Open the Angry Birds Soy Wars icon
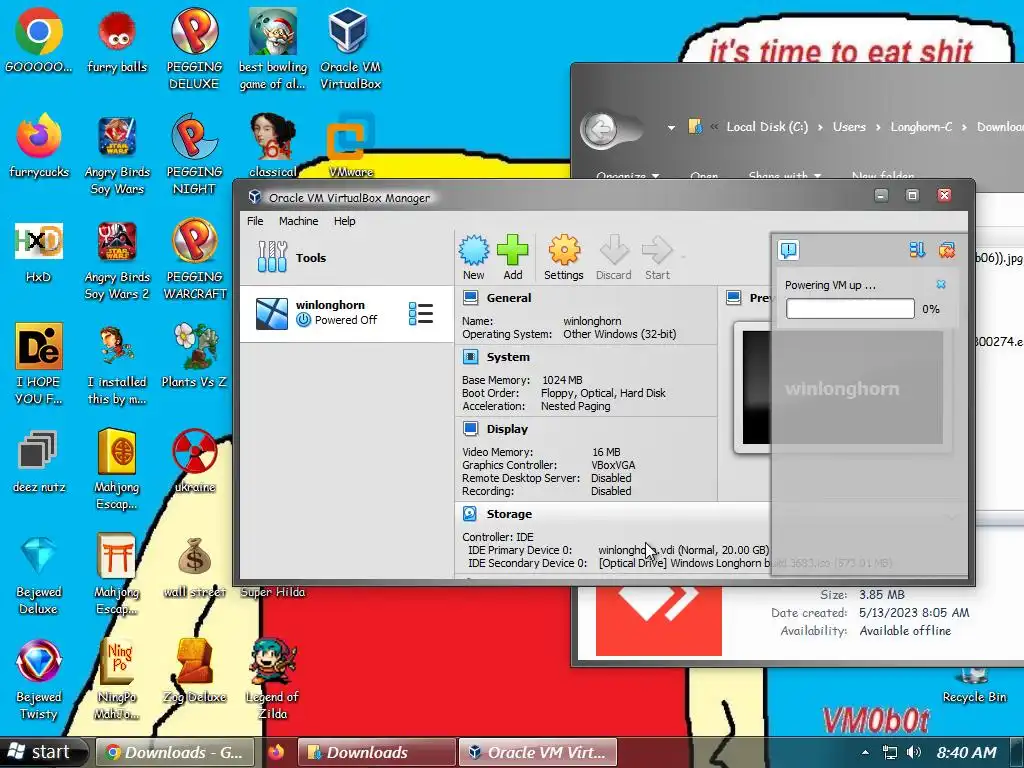This screenshot has width=1024, height=768. coord(117,155)
